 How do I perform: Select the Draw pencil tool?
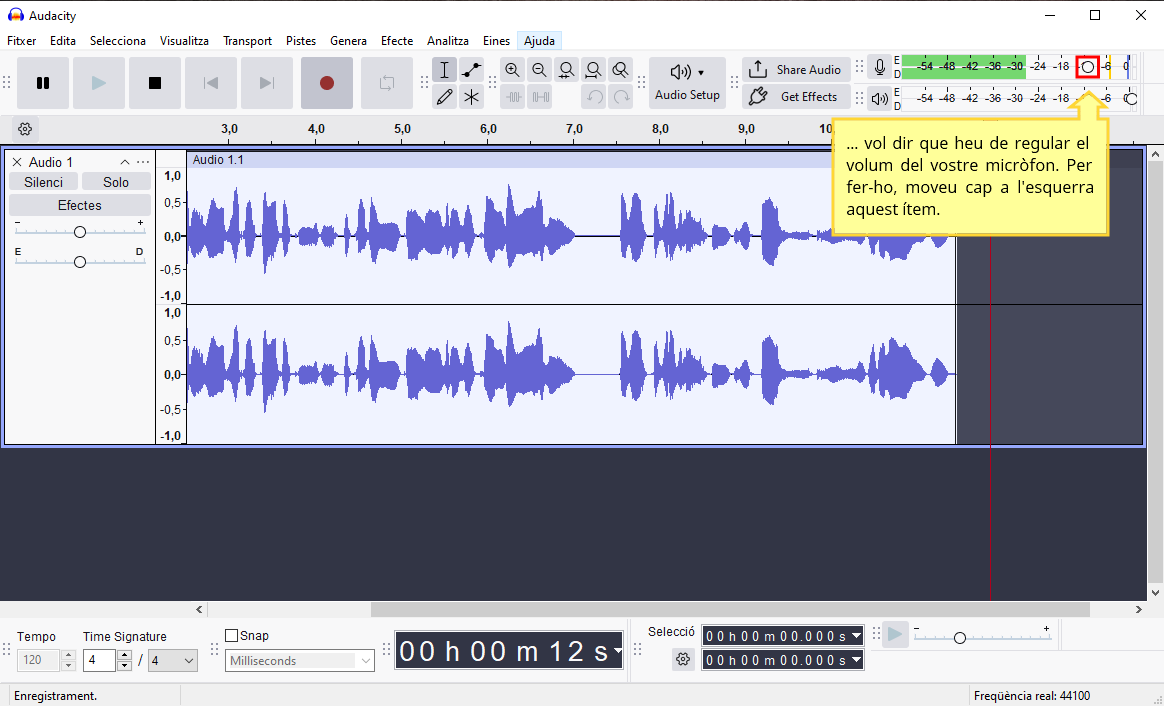[x=444, y=97]
